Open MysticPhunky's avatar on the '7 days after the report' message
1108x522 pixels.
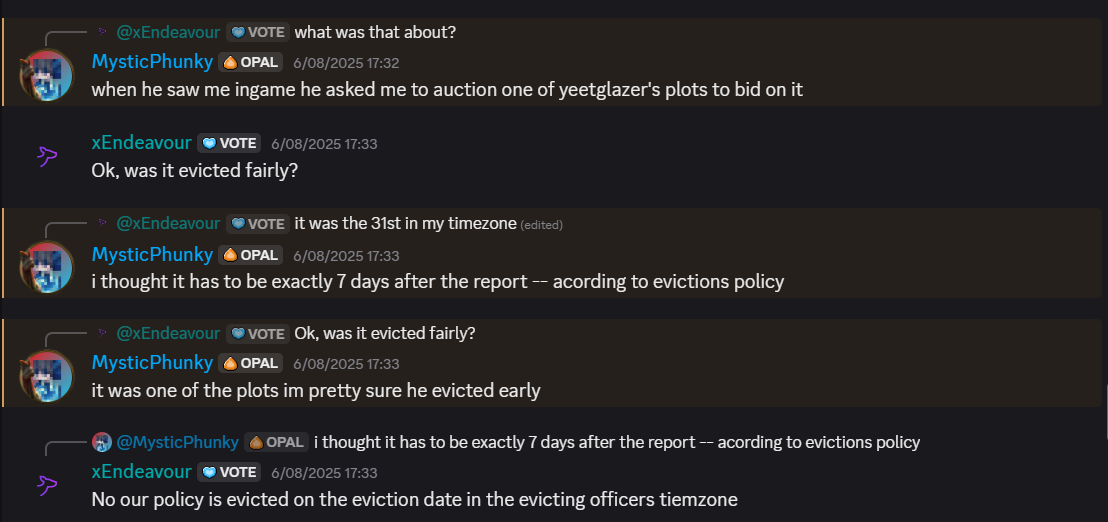coord(46,267)
